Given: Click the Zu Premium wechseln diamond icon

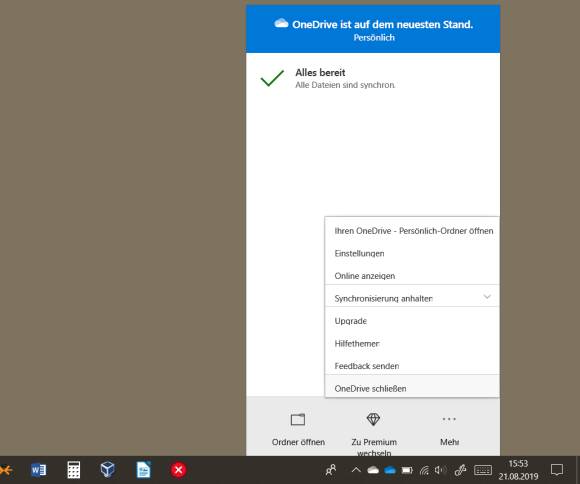Looking at the screenshot, I should pos(373,419).
